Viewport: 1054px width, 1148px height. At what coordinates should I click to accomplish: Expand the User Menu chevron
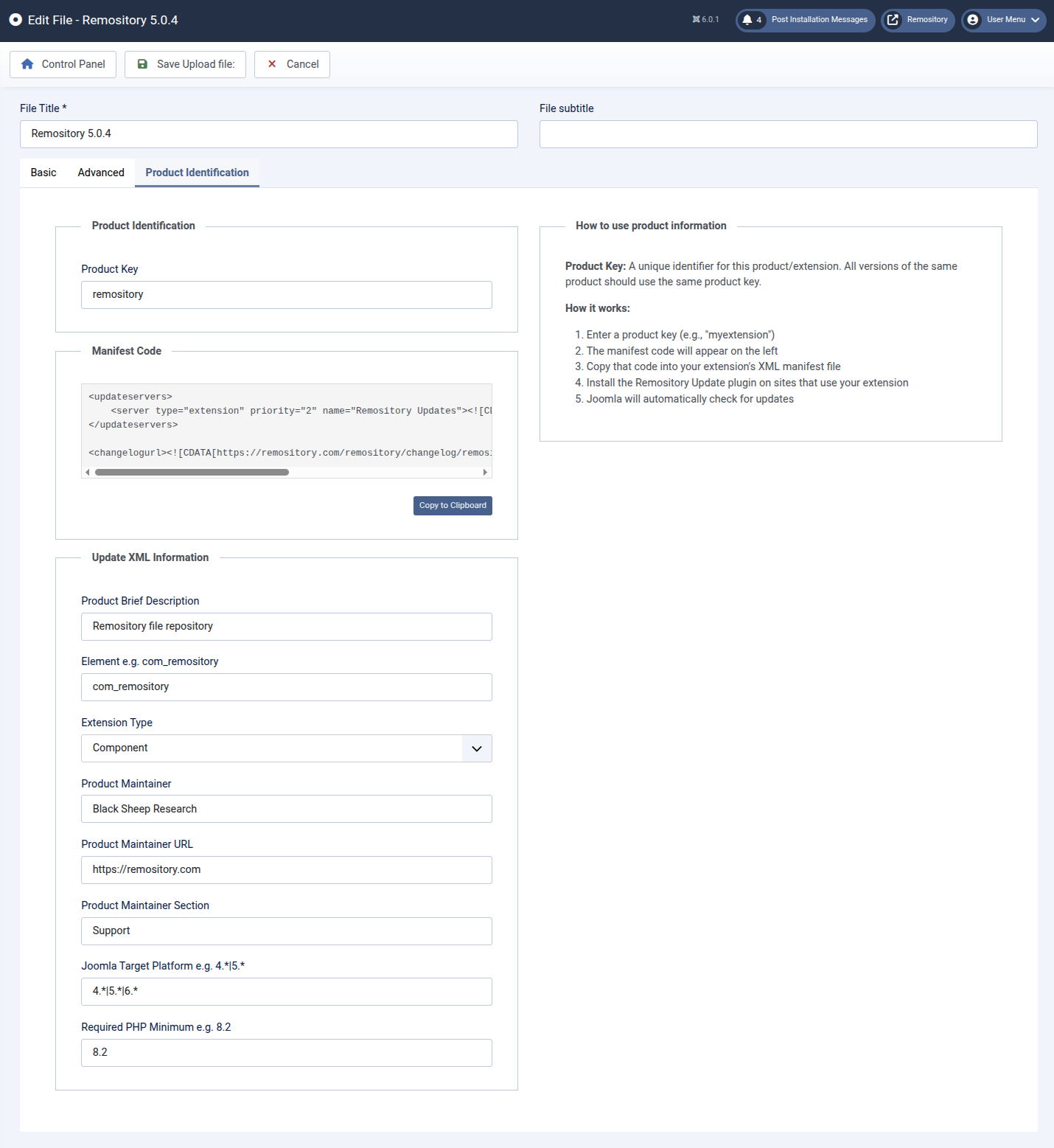point(1036,20)
